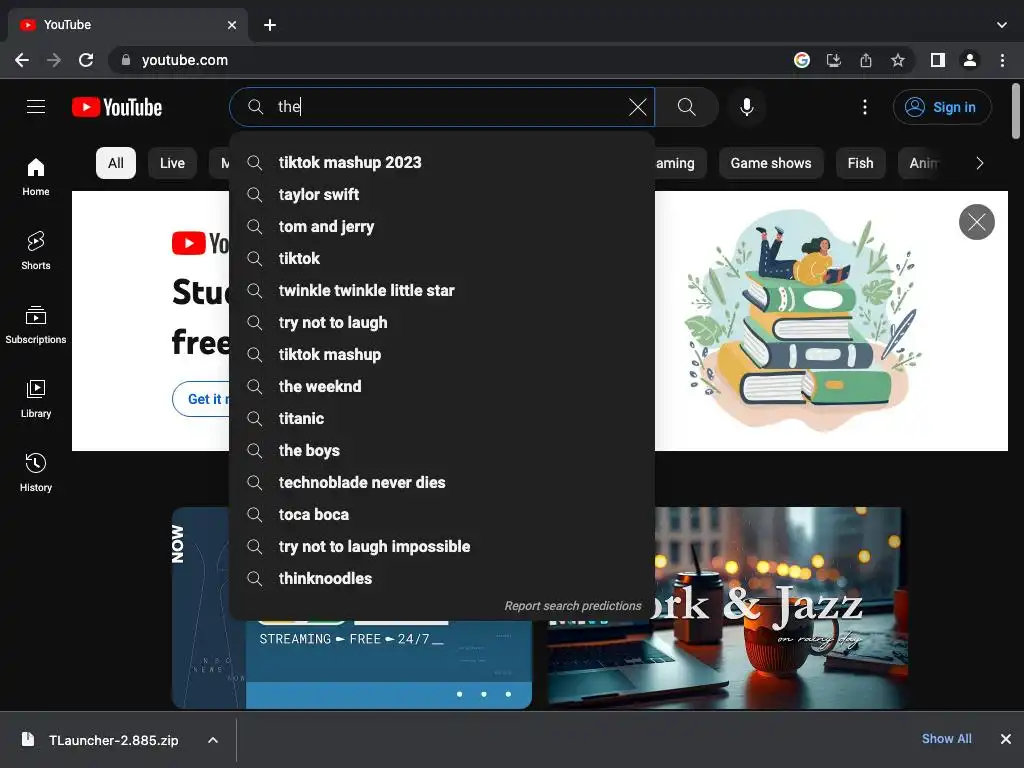This screenshot has width=1024, height=768.
Task: Choose suggestion taylor swift
Action: [441, 195]
